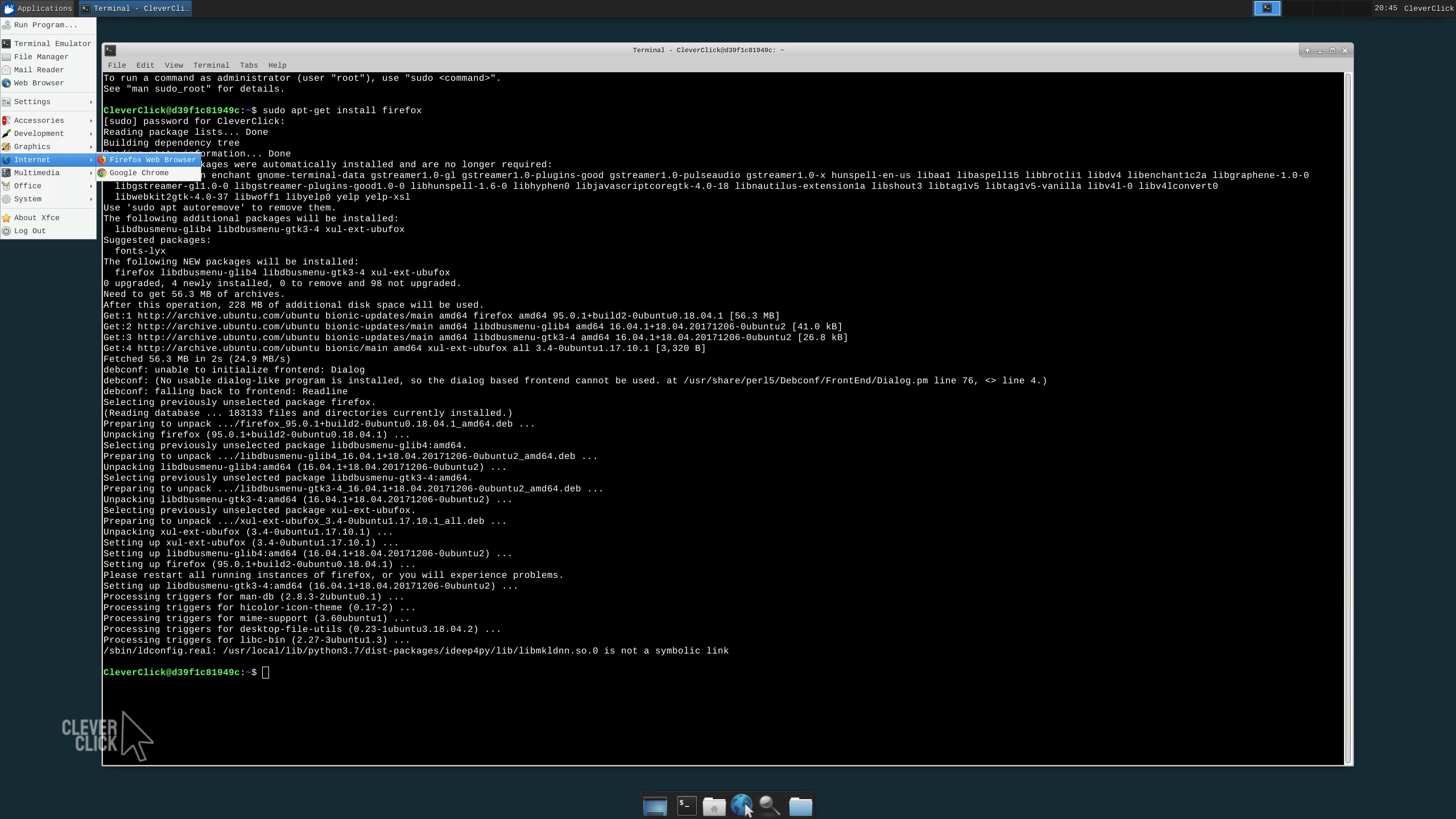Image resolution: width=1456 pixels, height=819 pixels.
Task: Open the terminal's Tabs menu
Action: (249, 65)
